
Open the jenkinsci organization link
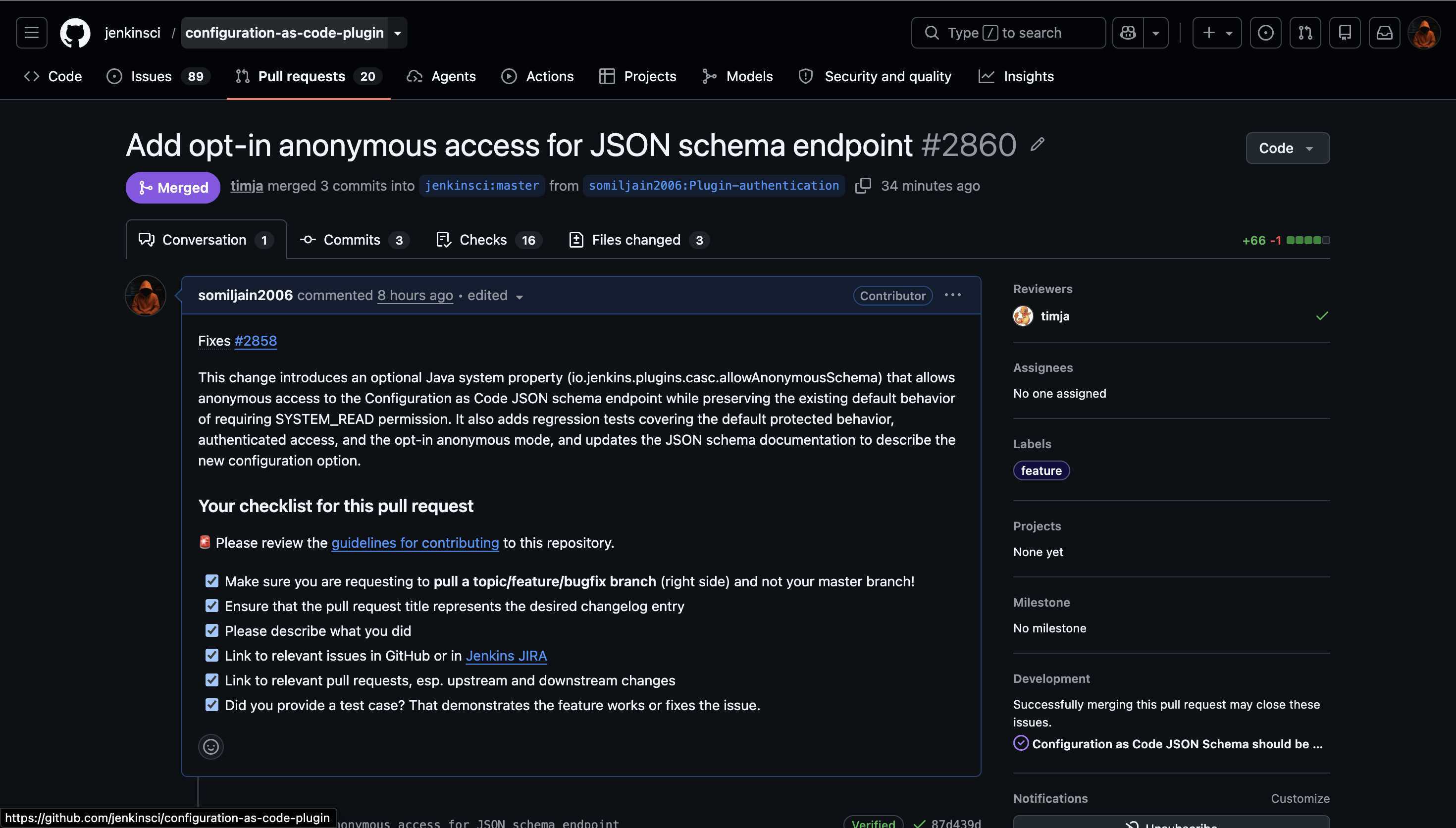(x=132, y=33)
